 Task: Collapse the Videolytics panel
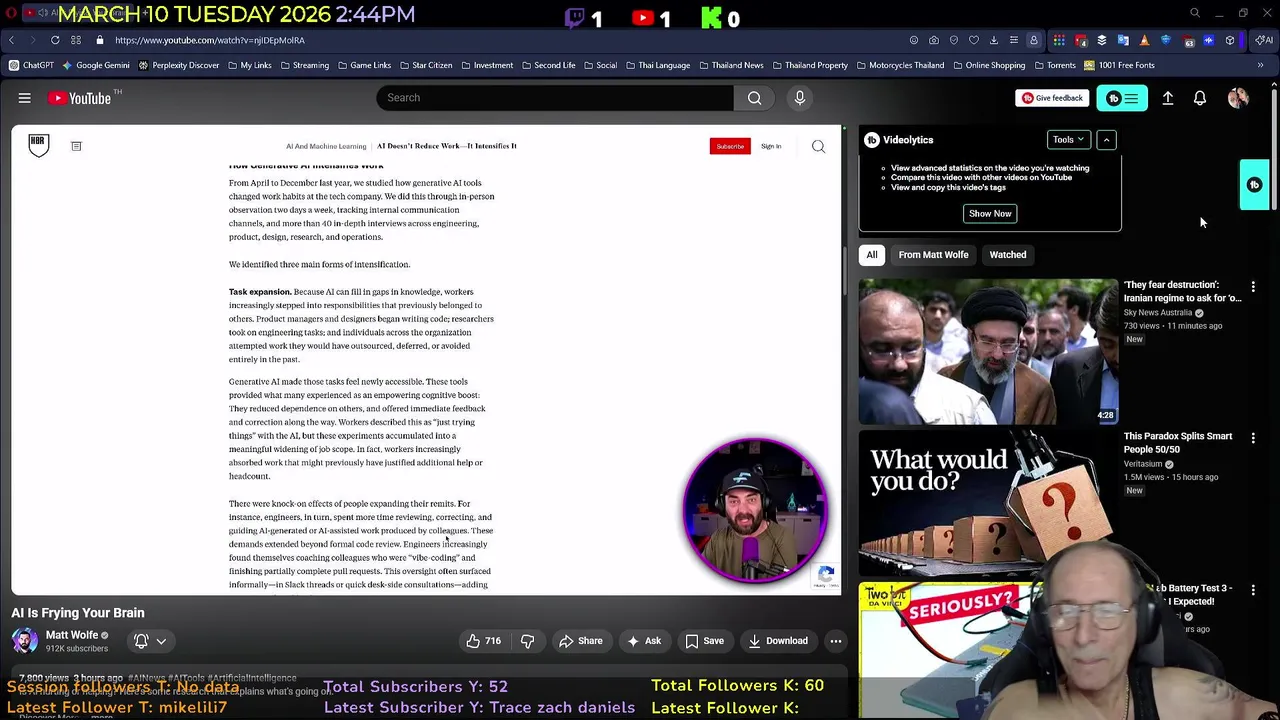tap(1106, 140)
